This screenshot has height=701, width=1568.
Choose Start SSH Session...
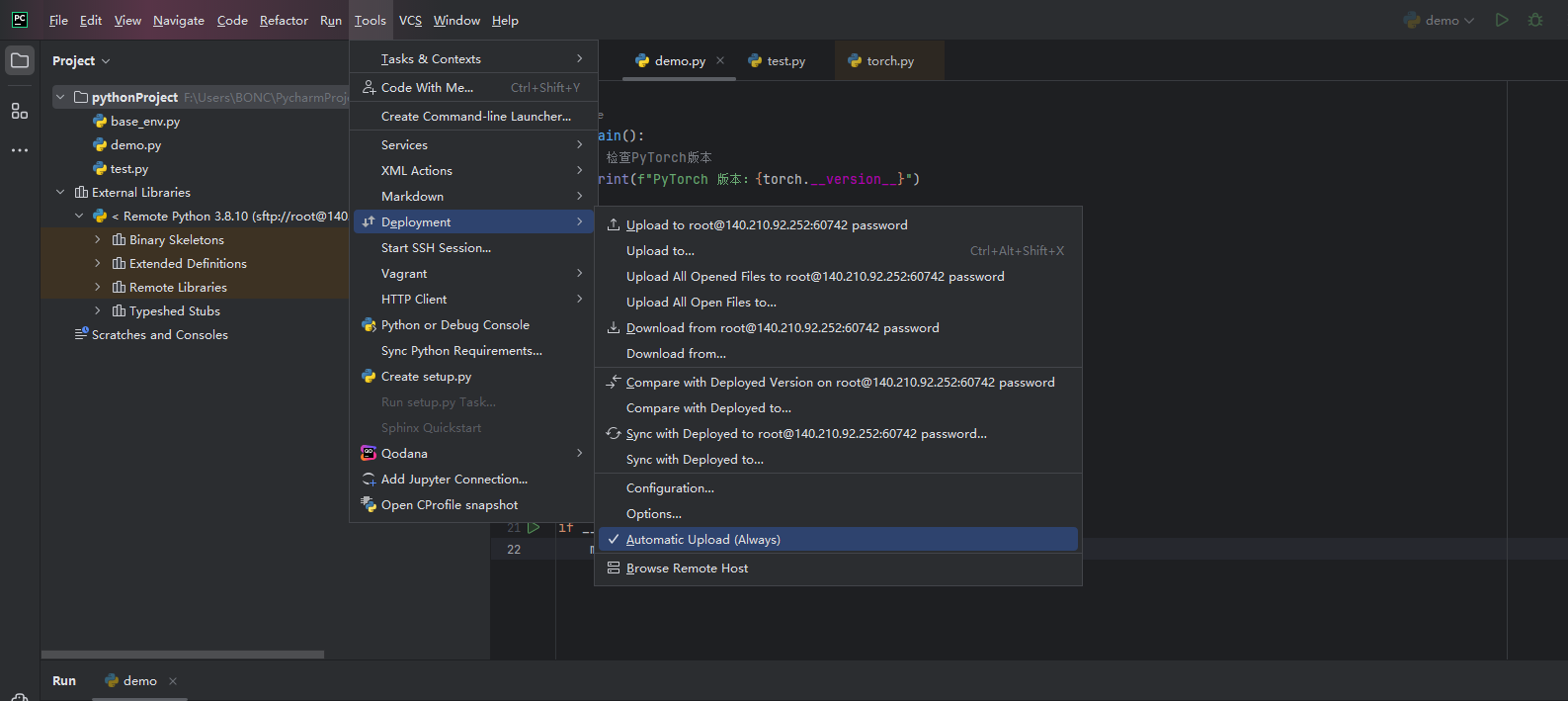473,247
